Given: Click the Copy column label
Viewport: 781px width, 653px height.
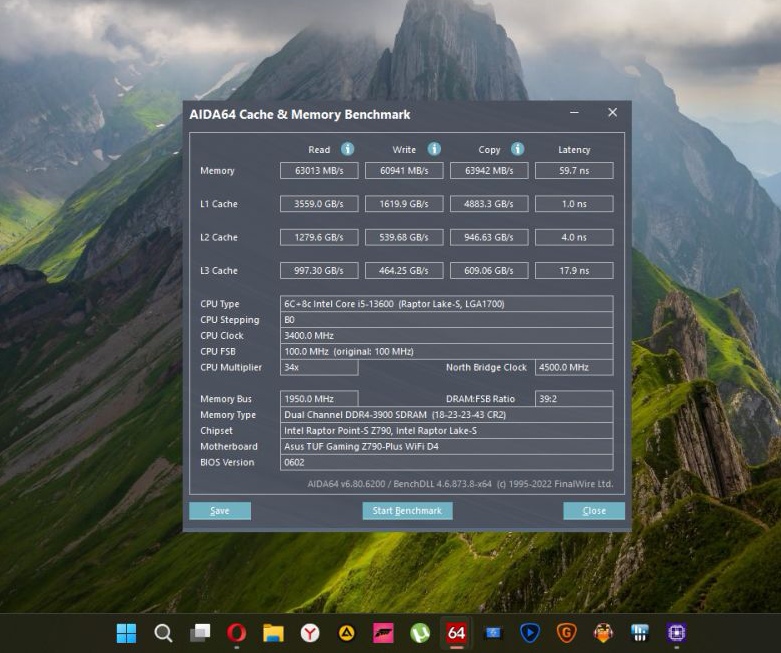Looking at the screenshot, I should (489, 150).
